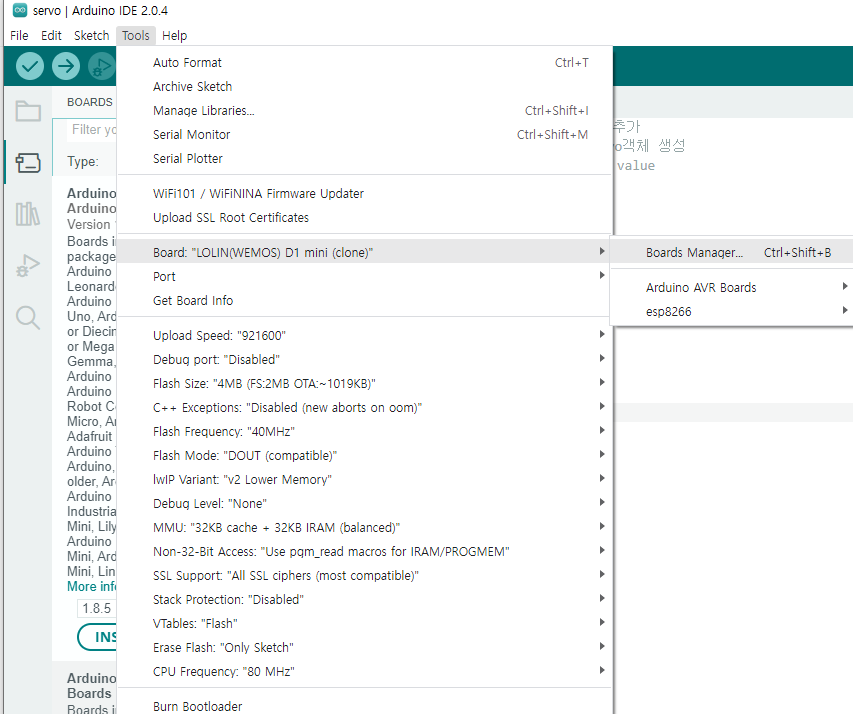Viewport: 853px width, 714px height.
Task: Expand the Port submenu
Action: pos(364,276)
